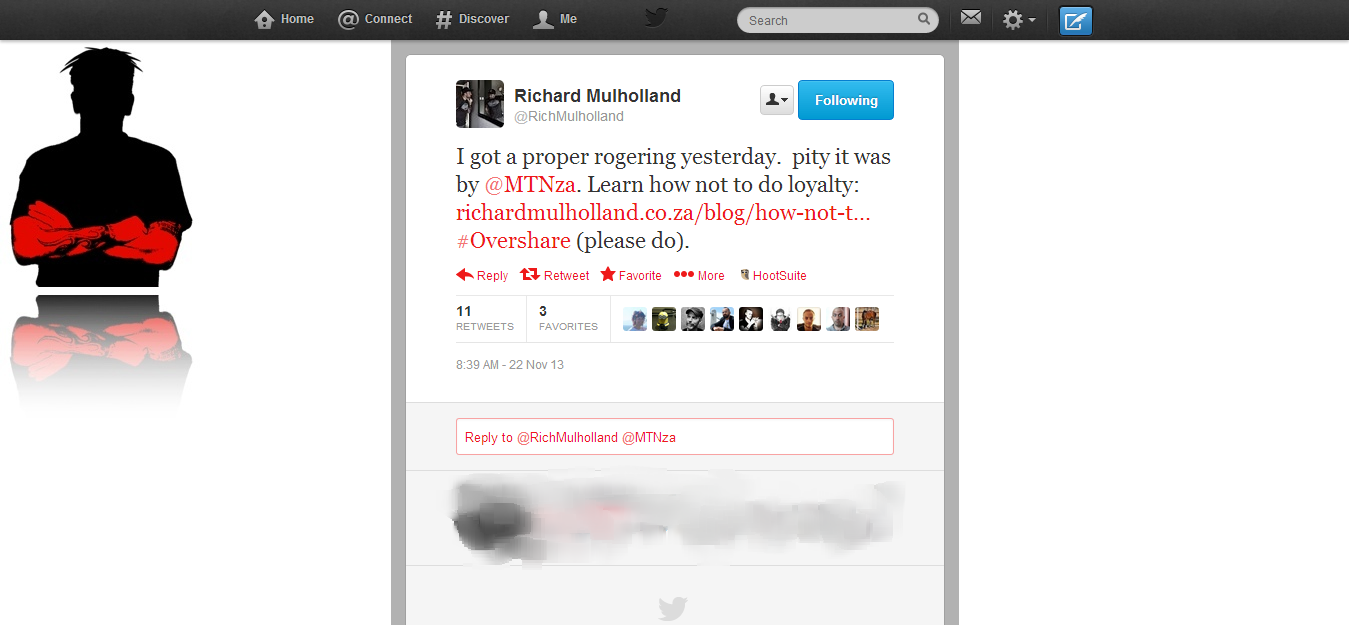This screenshot has width=1349, height=625.
Task: Click the #Overshare hashtag
Action: (513, 241)
